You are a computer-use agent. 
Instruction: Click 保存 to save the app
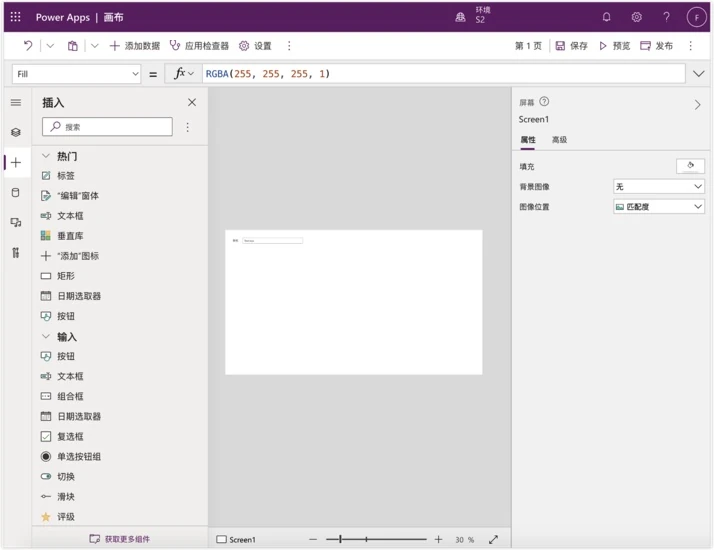pyautogui.click(x=571, y=46)
